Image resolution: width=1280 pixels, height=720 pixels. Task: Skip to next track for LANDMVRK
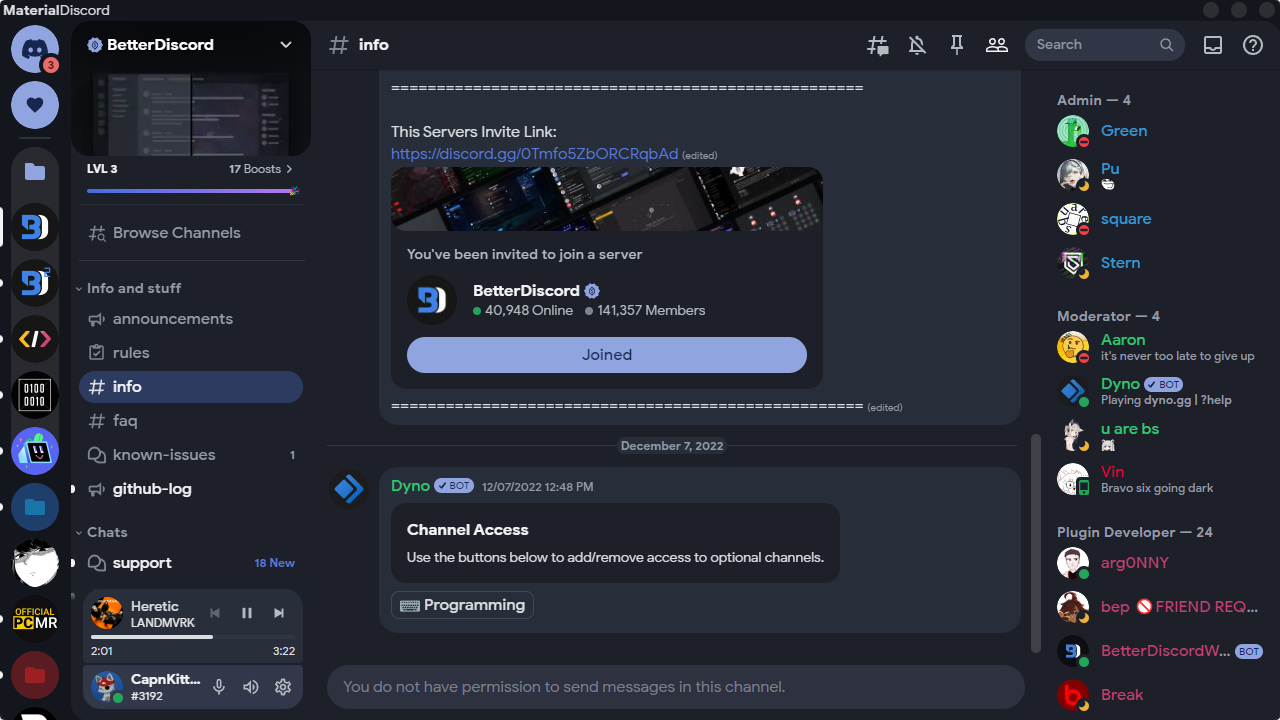[x=278, y=613]
